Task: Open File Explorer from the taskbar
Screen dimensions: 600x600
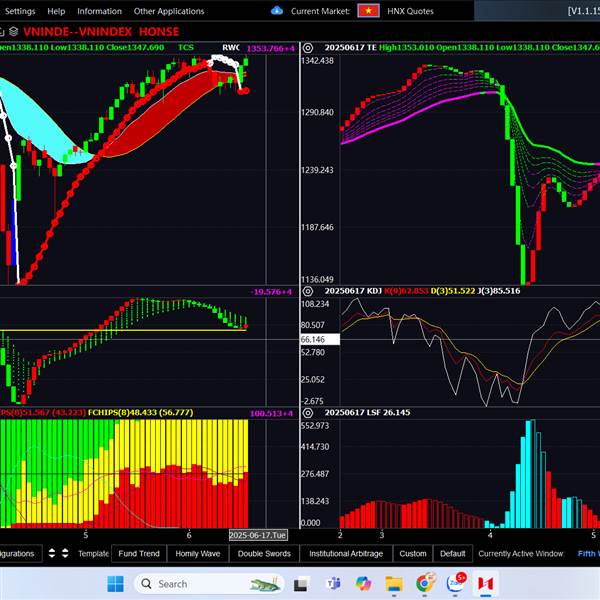Action: pyautogui.click(x=394, y=584)
